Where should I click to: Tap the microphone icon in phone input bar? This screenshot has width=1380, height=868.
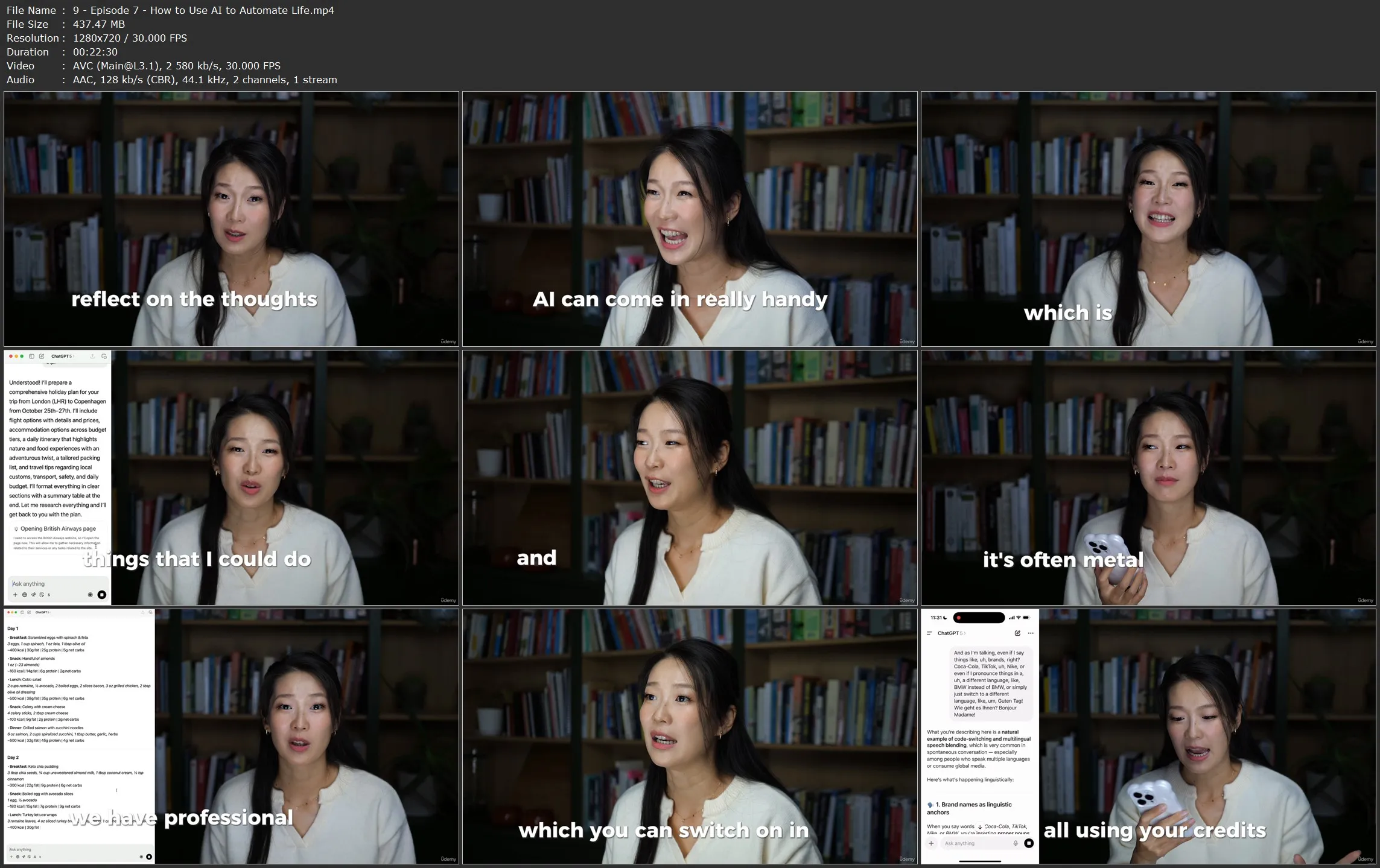click(1016, 843)
